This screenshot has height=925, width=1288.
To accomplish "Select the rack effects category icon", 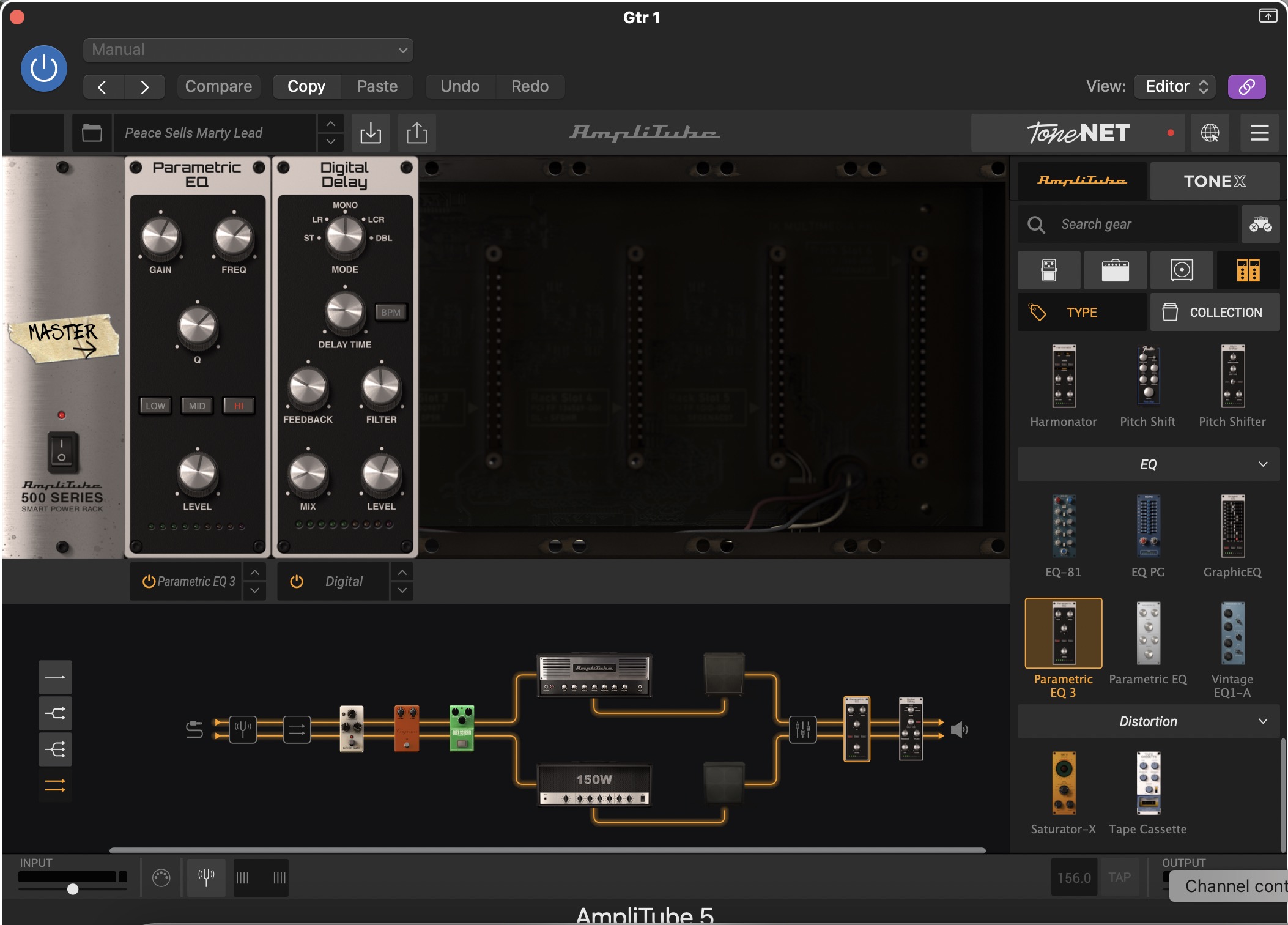I will (1248, 270).
